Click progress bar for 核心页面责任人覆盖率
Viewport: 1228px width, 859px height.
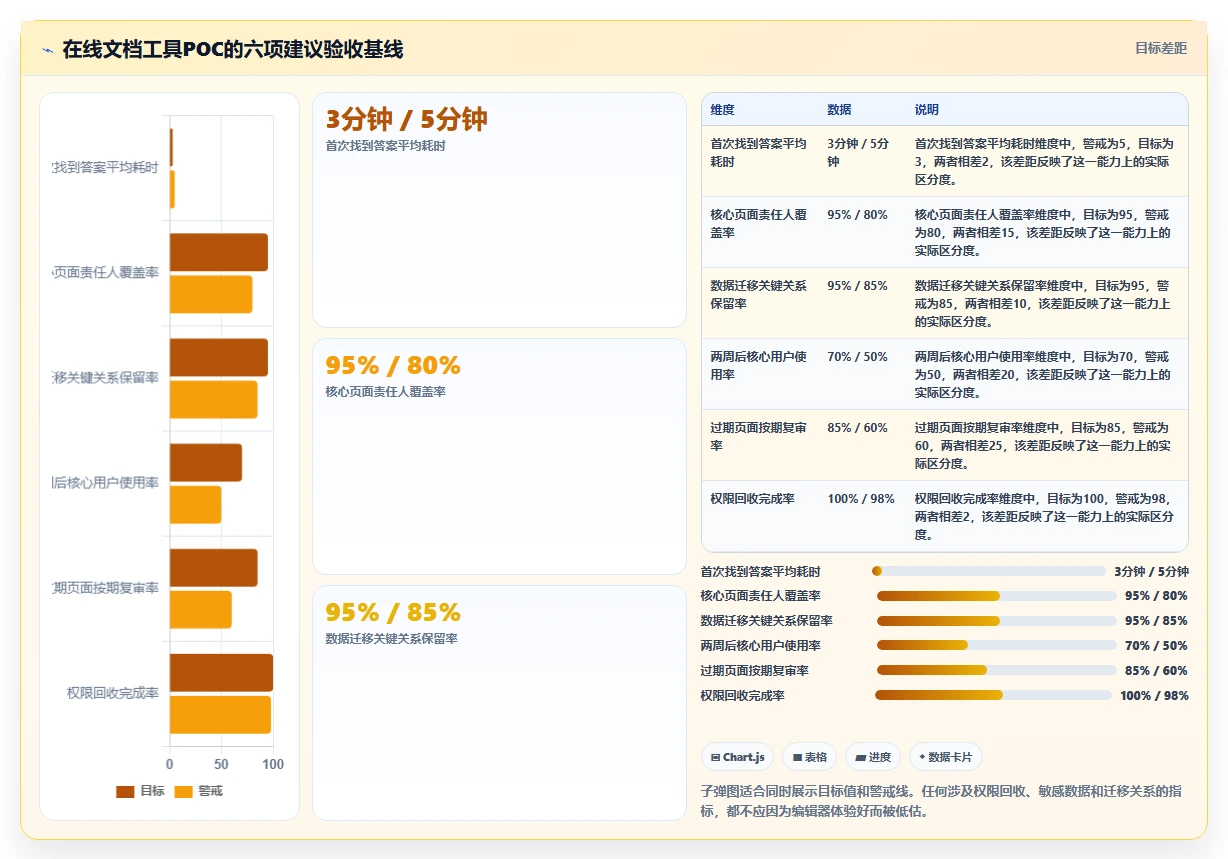(996, 596)
